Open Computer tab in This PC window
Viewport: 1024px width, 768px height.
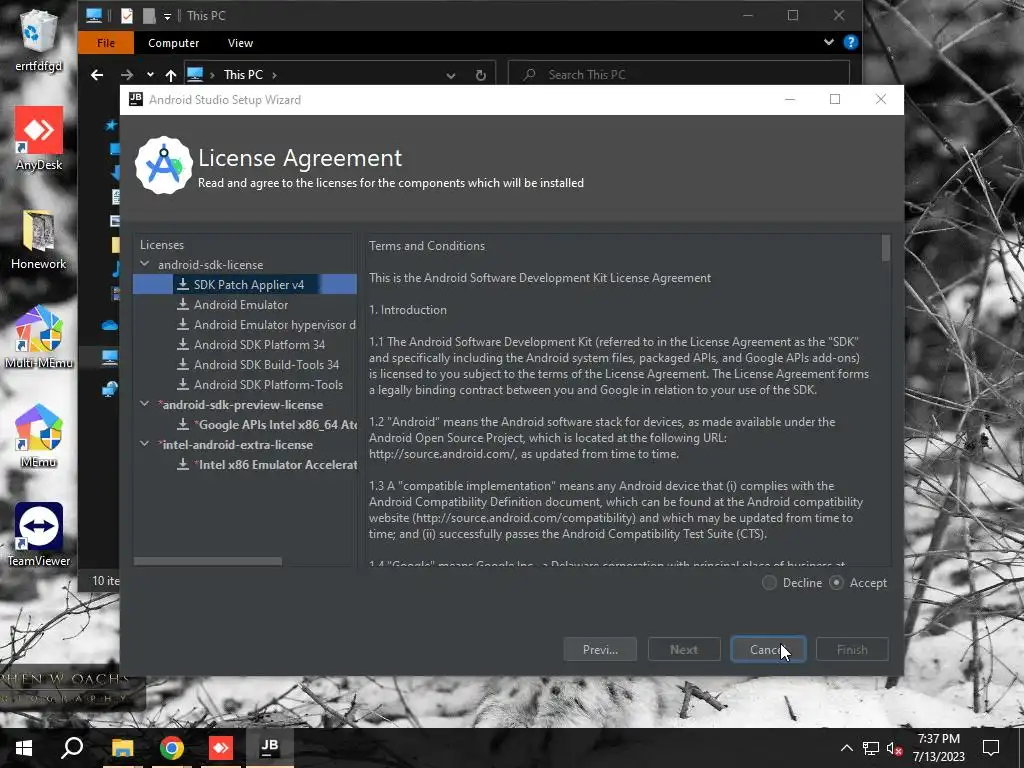[173, 43]
